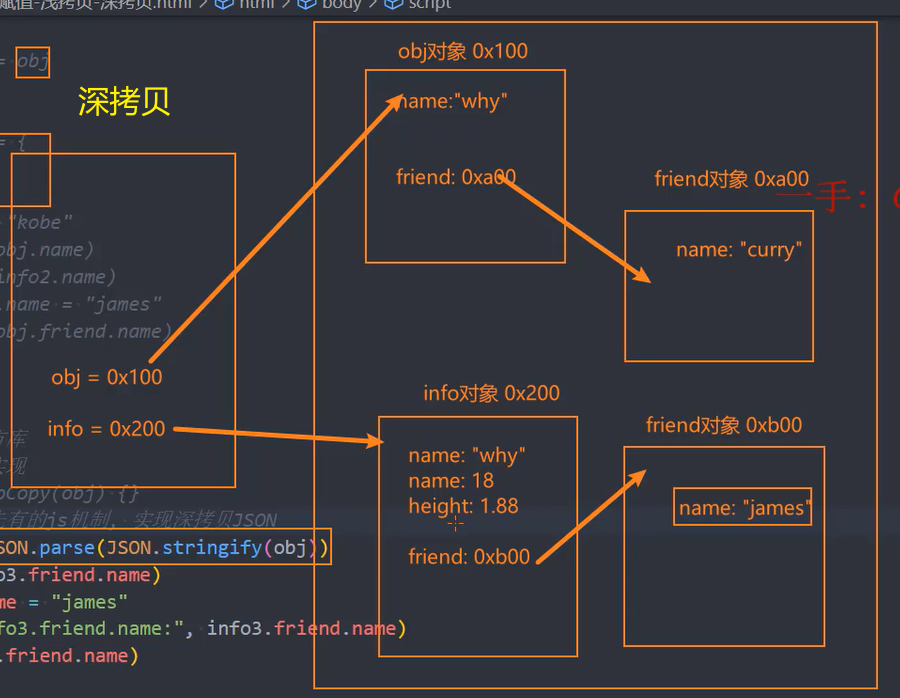Screen dimensions: 900x698
Task: Click '.friend.name)' on the last code line
Action: [x=69, y=656]
